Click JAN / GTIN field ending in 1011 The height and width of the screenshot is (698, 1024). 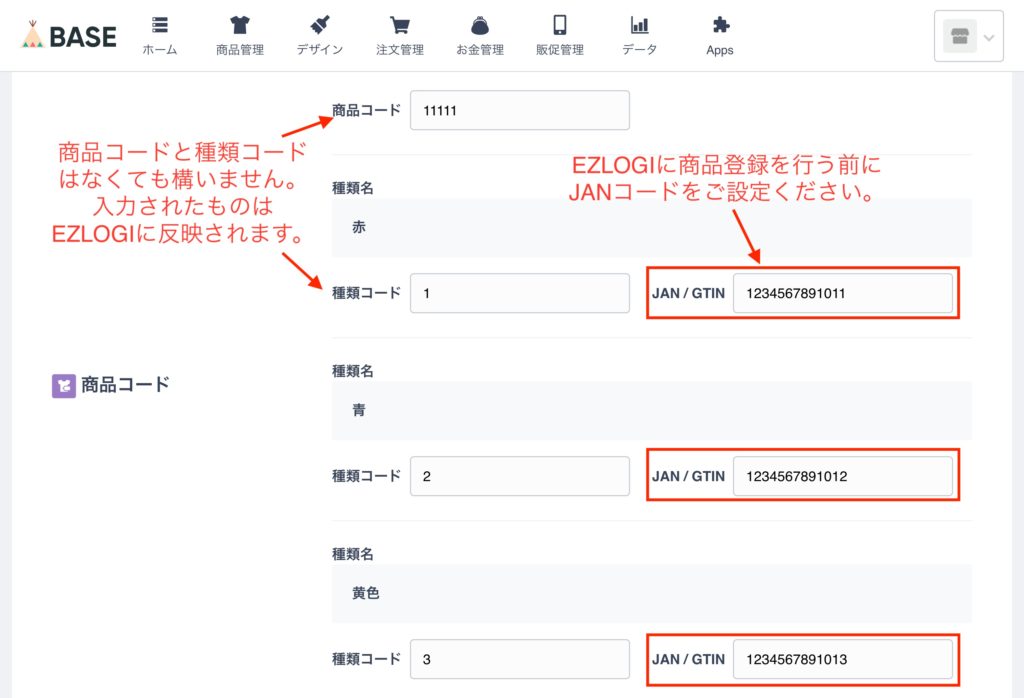(x=842, y=293)
